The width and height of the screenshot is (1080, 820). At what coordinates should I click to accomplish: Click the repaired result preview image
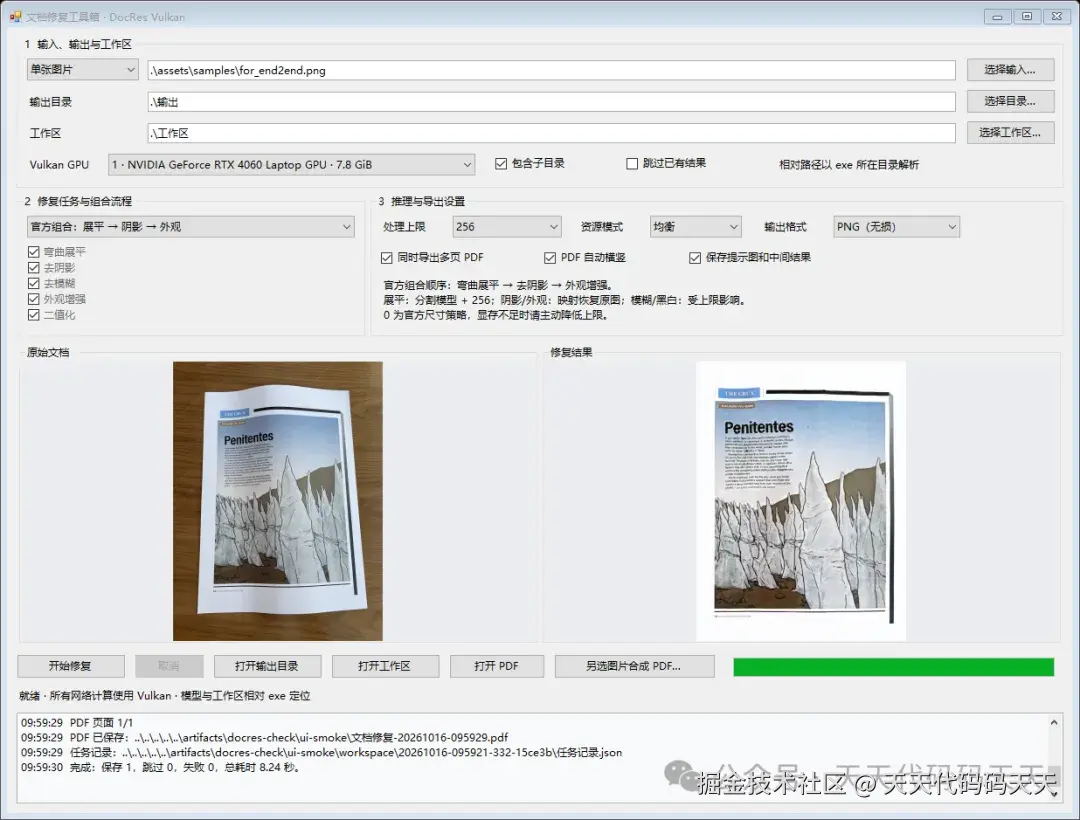tap(801, 501)
